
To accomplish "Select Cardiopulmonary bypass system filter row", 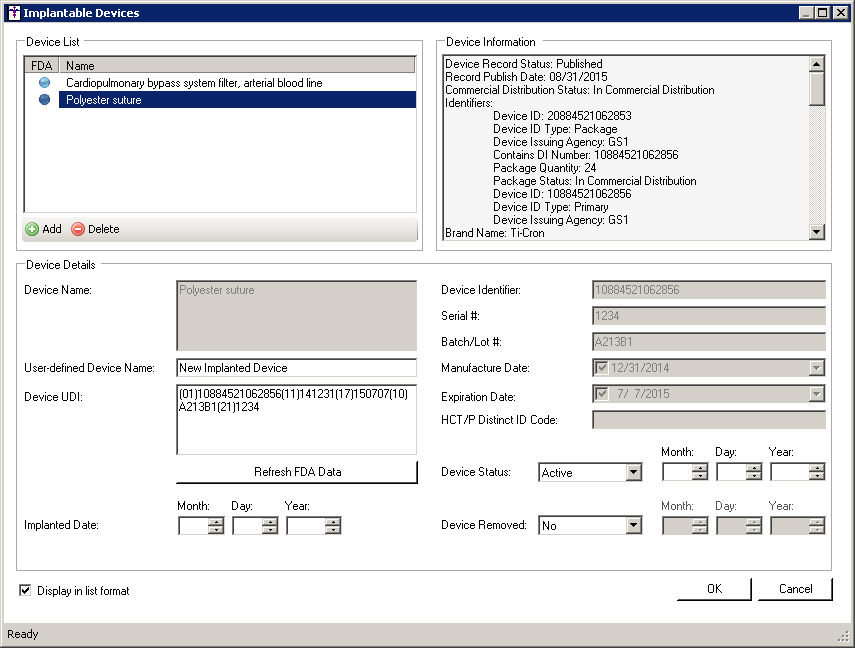I will pyautogui.click(x=194, y=83).
